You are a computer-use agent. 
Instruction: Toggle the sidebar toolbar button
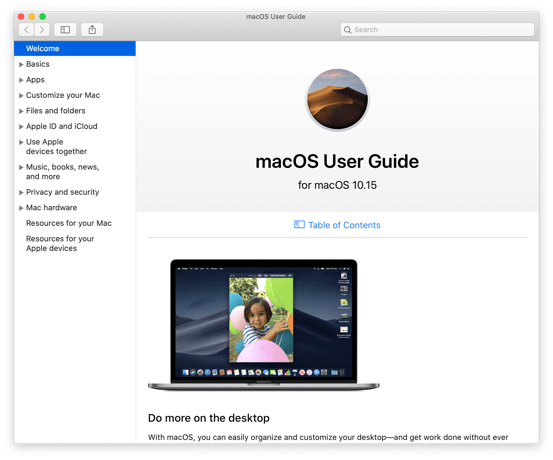[65, 30]
